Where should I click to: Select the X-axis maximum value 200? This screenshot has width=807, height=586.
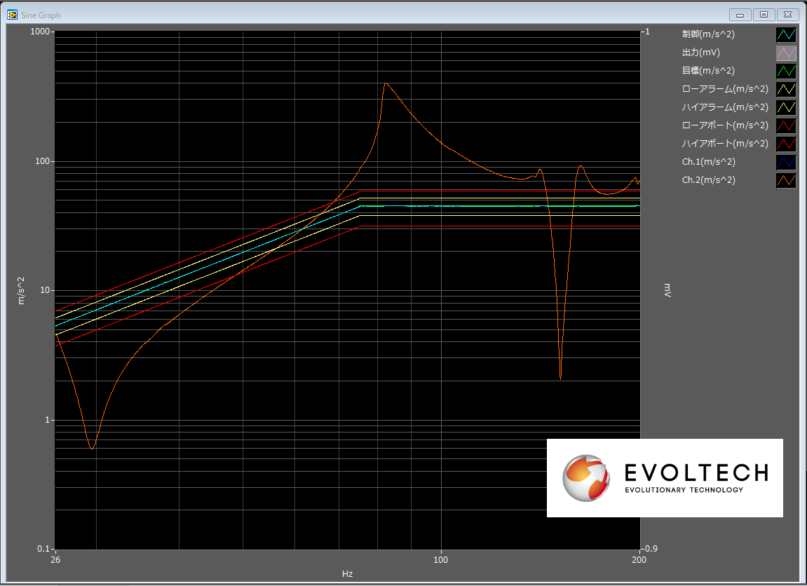click(637, 560)
